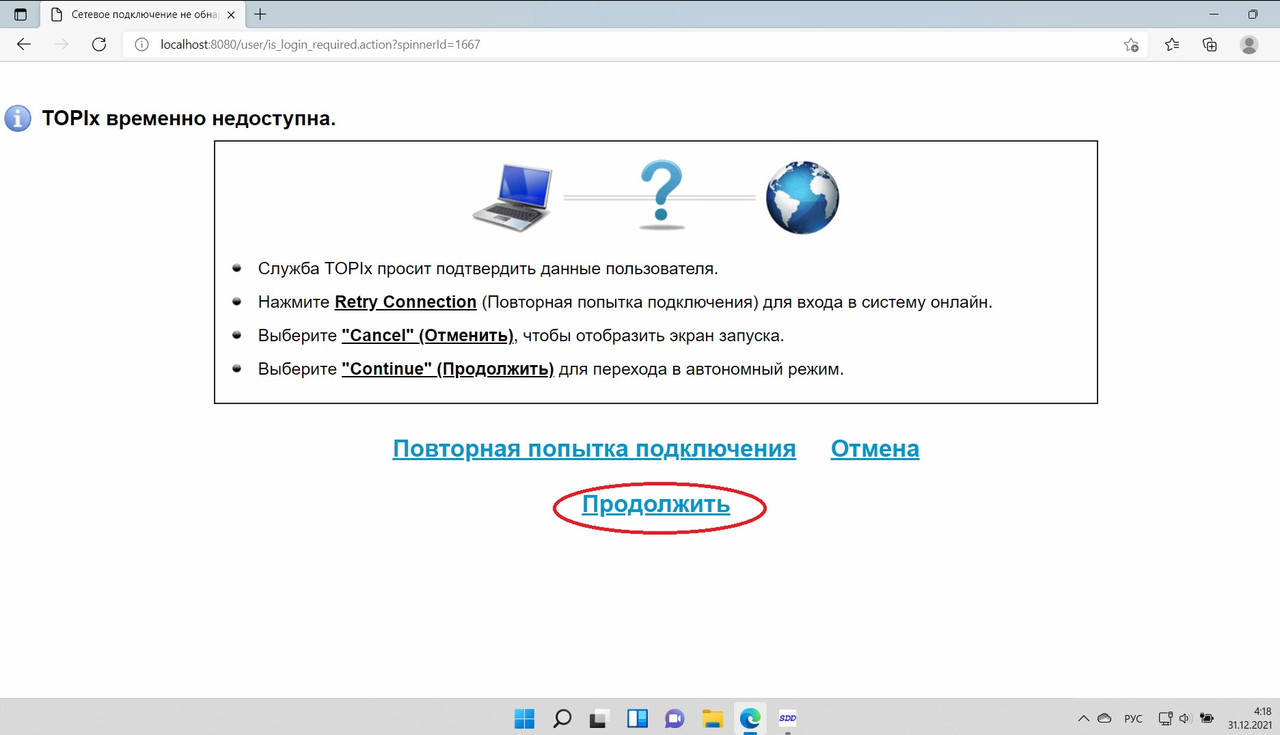The height and width of the screenshot is (735, 1280).
Task: Open the Collections icon
Action: click(x=1210, y=44)
